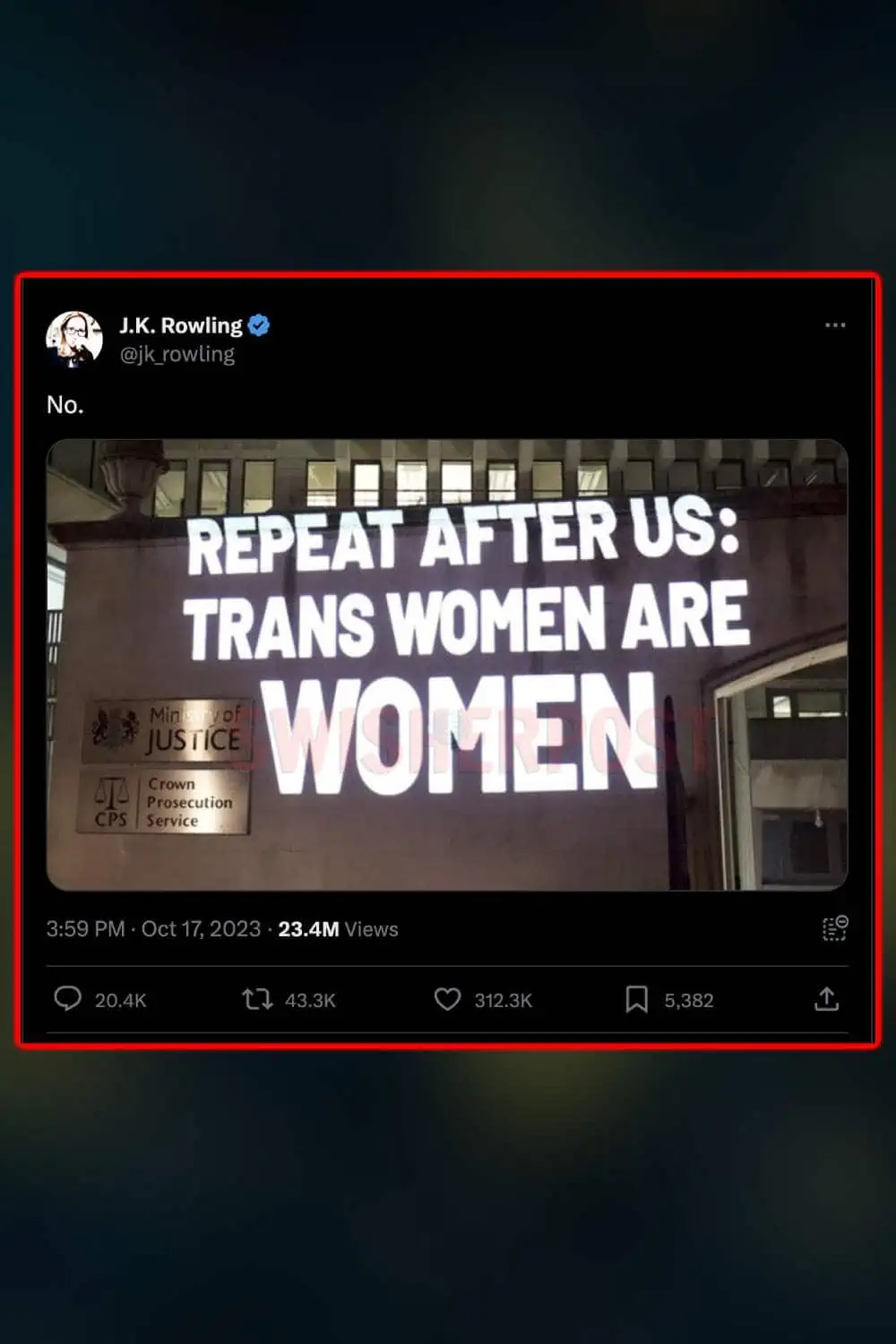Image resolution: width=896 pixels, height=1344 pixels.
Task: Click the 3:59 PM · Oct 17, 2023 timestamp
Action: [153, 929]
